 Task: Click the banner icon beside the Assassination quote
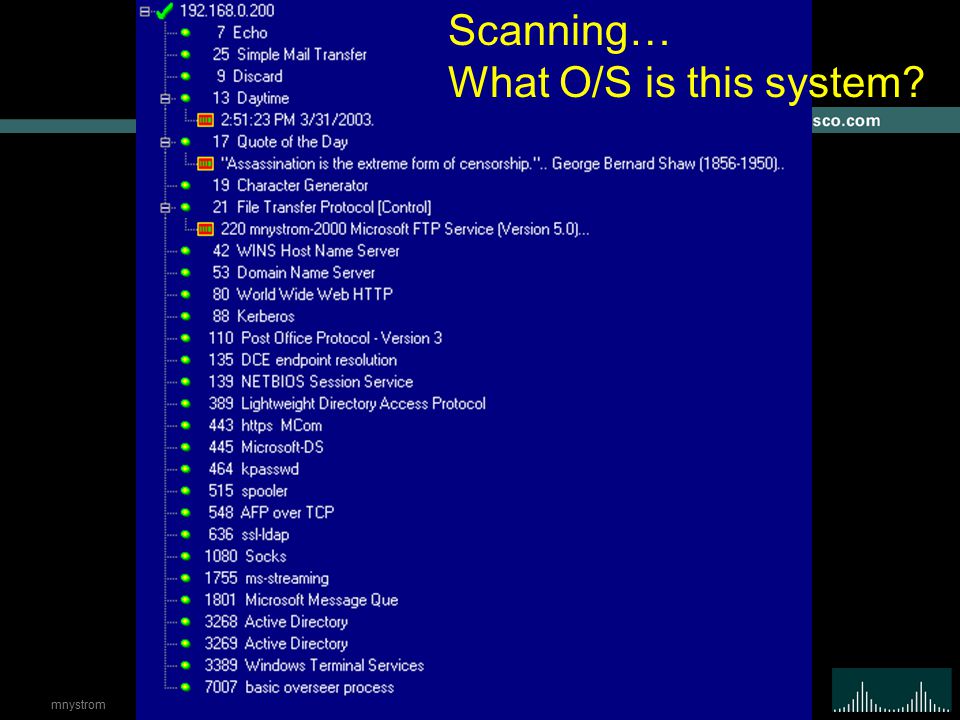205,163
